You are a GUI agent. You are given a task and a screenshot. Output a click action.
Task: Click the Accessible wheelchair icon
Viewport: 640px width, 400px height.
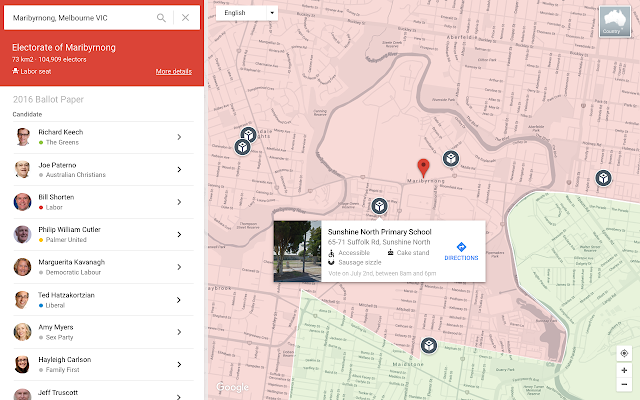tap(331, 253)
